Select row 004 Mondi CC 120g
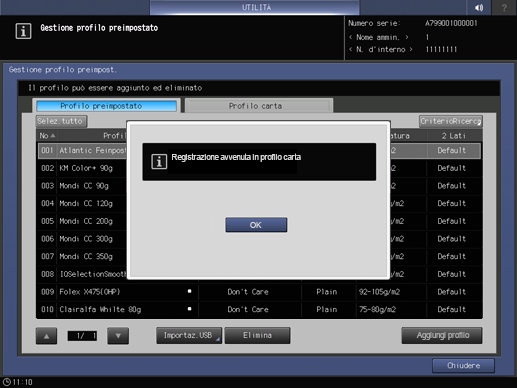Screen dimensions: 517x388 [259, 203]
